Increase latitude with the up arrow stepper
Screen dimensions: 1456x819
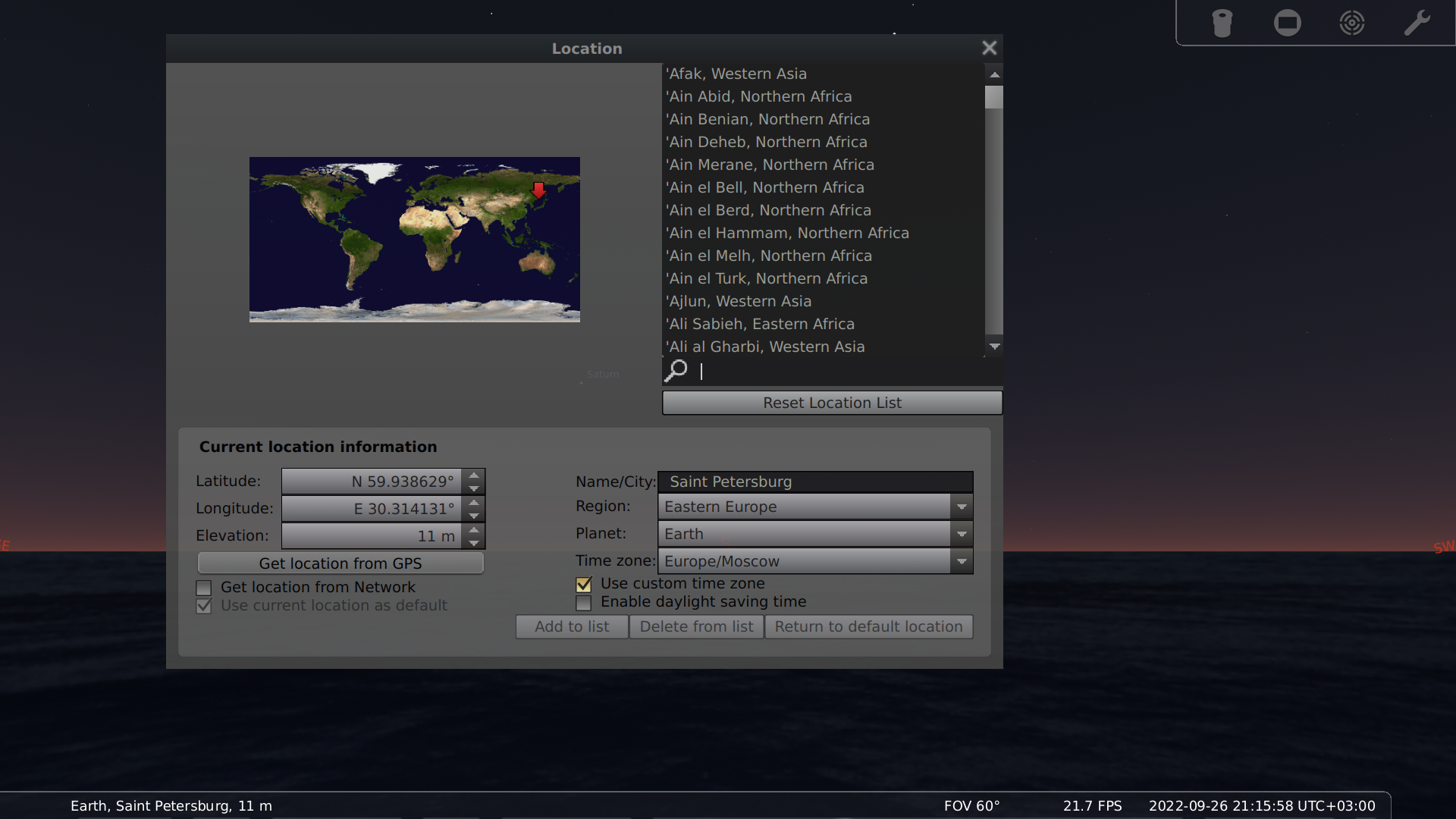click(x=474, y=475)
